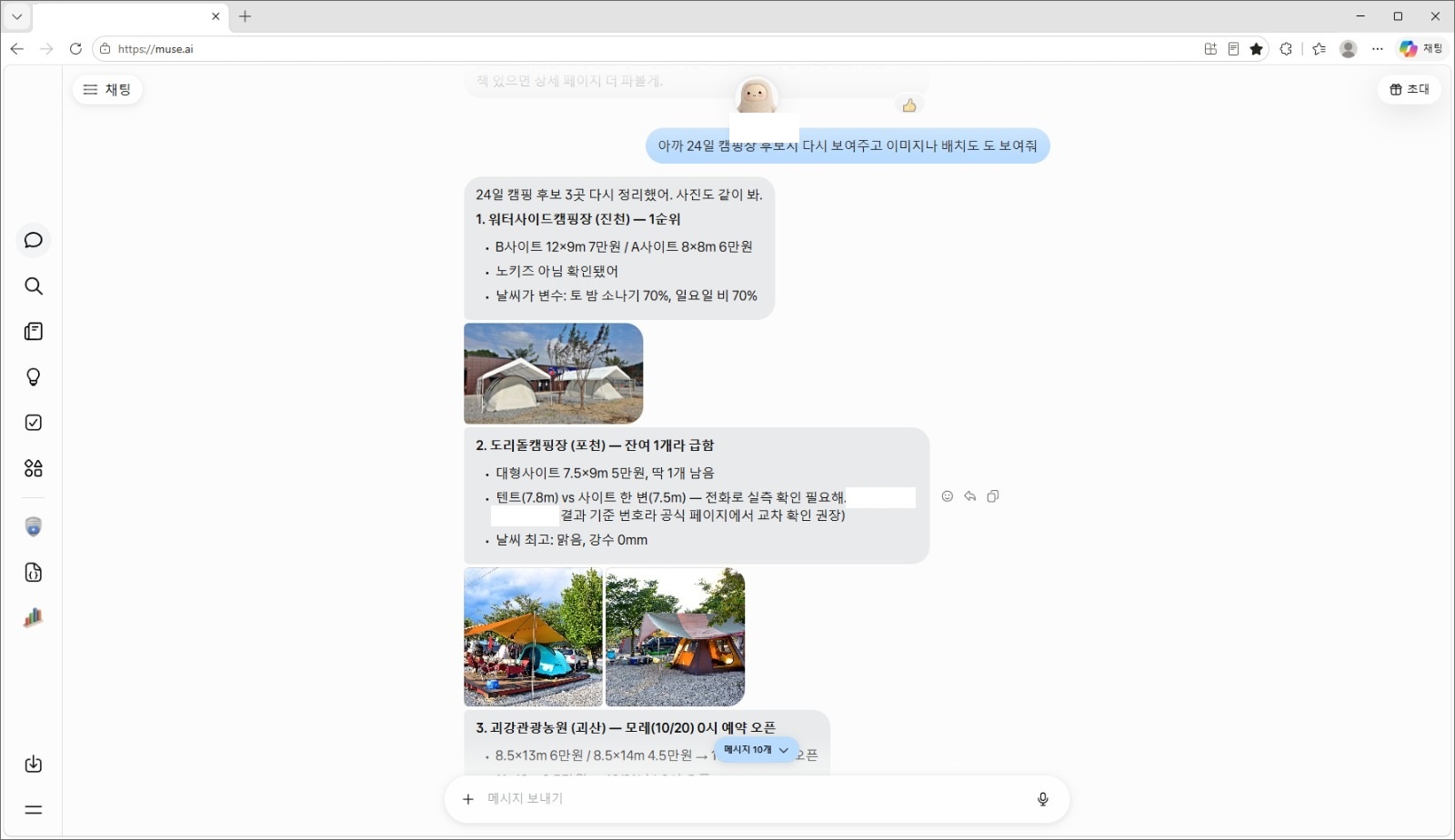The height and width of the screenshot is (840, 1455).
Task: Click the download icon near sidebar bottom
Action: point(34,765)
